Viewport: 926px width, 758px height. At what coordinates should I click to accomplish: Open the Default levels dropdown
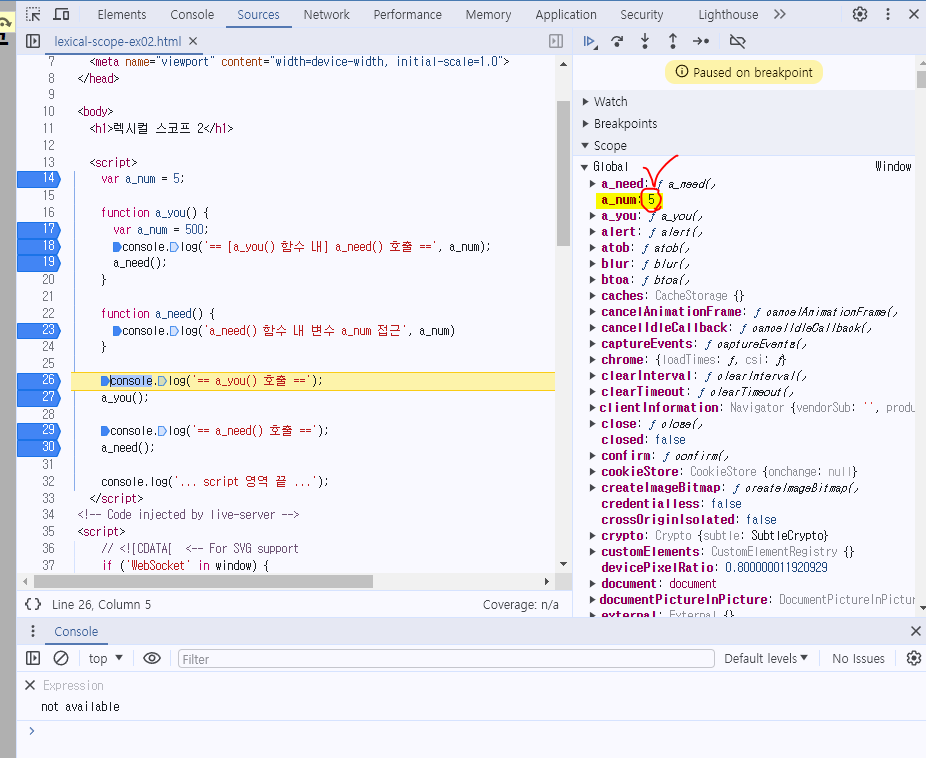765,658
